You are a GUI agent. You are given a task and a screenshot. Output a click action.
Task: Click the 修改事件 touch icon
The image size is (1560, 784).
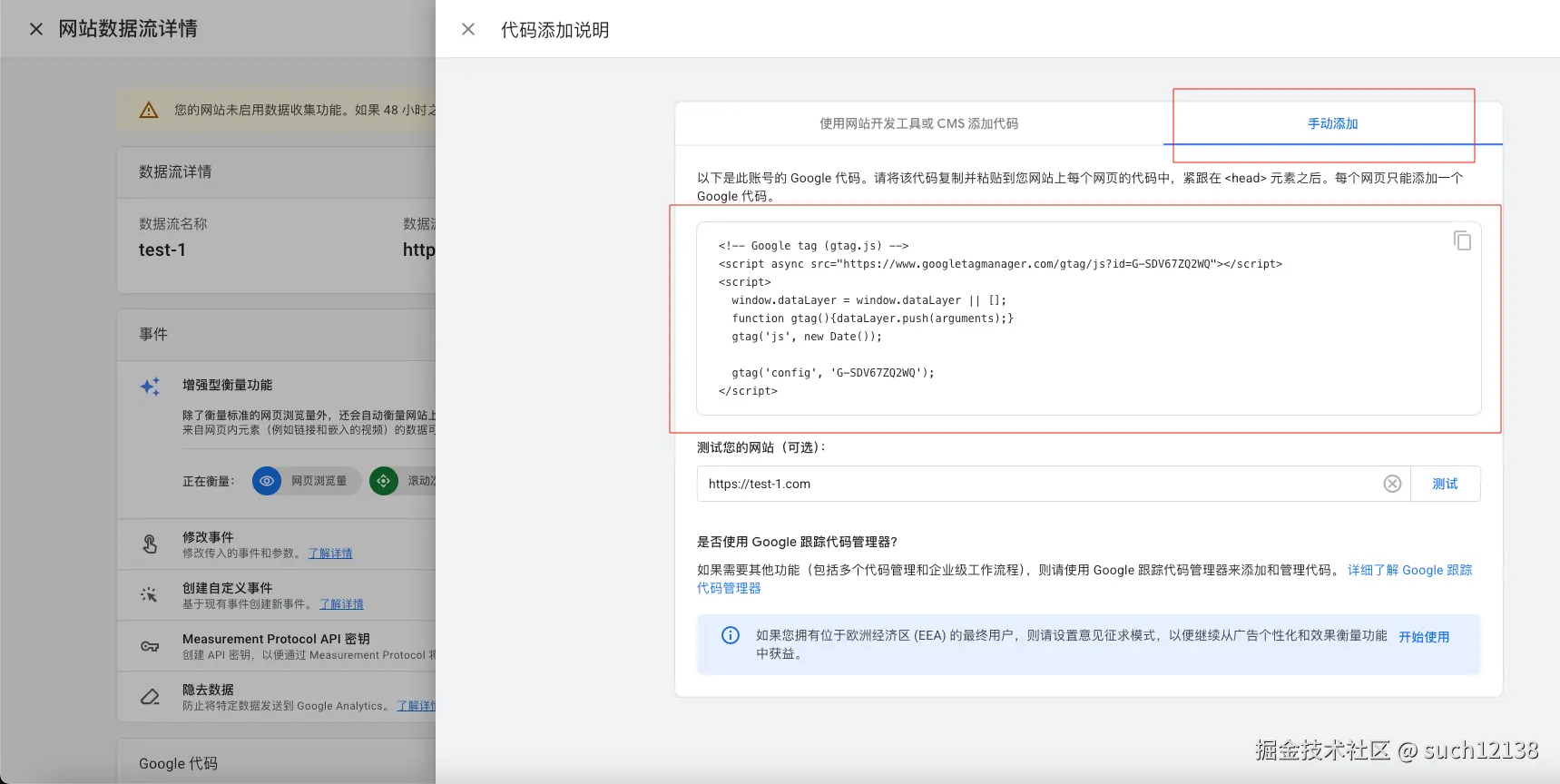click(x=150, y=544)
